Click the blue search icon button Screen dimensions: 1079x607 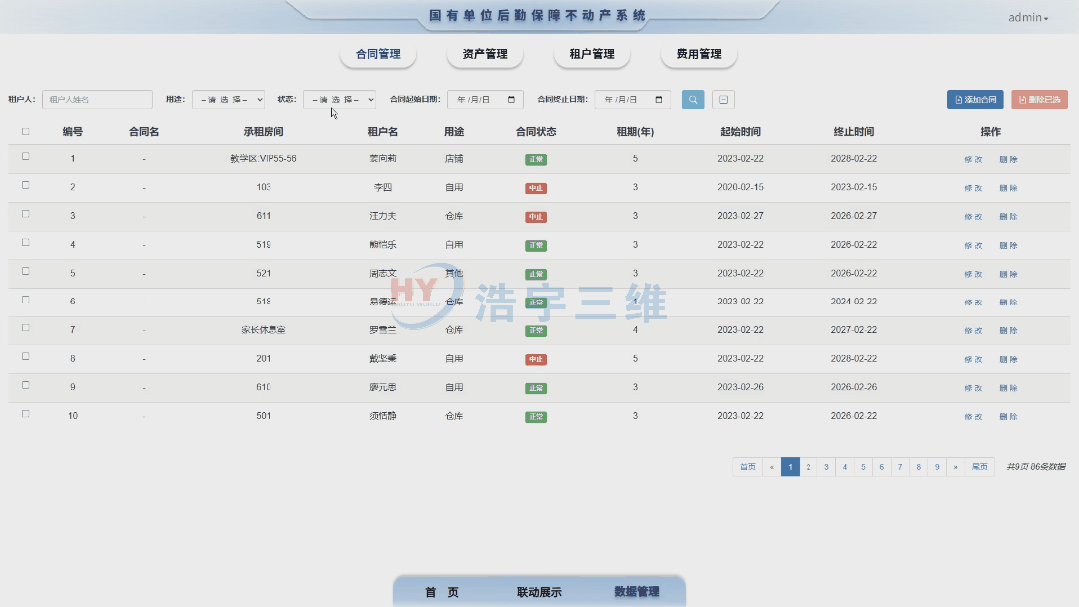coord(693,100)
